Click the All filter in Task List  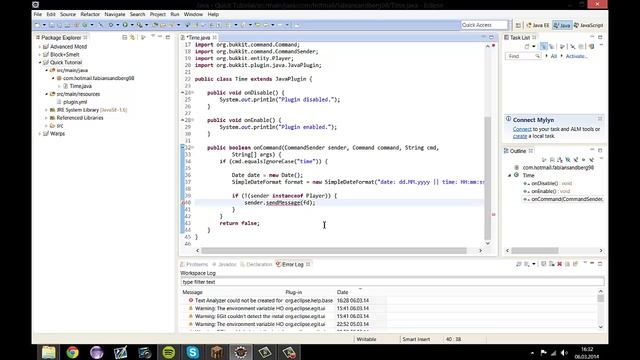pyautogui.click(x=553, y=56)
